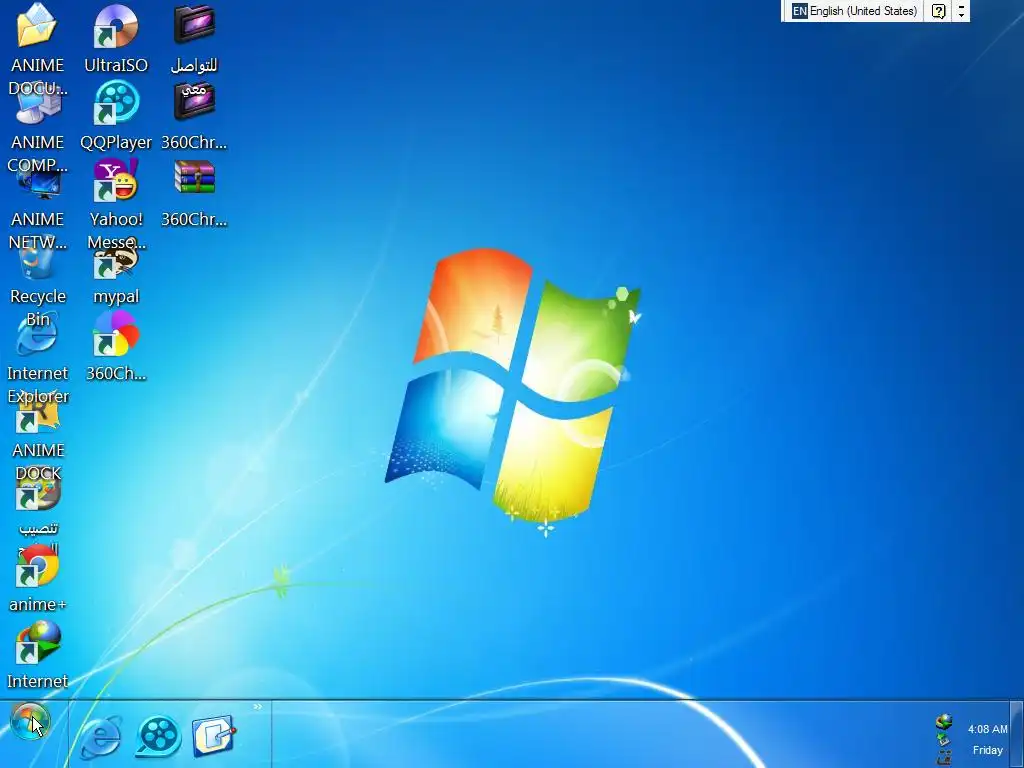Click the language bar Help icon
The height and width of the screenshot is (768, 1024).
(938, 11)
